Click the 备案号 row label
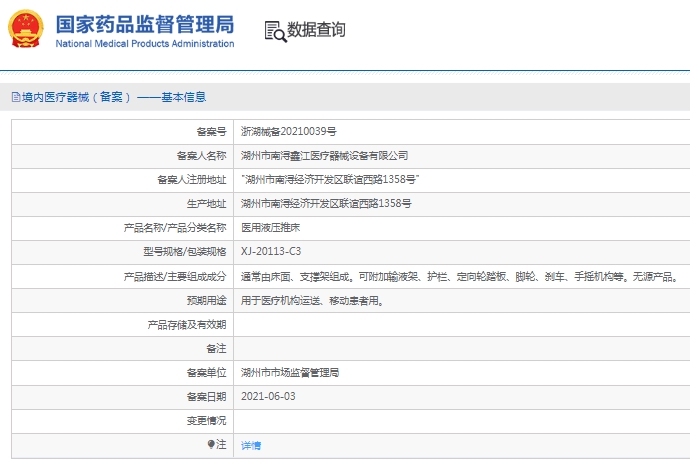The image size is (690, 467). 211,132
